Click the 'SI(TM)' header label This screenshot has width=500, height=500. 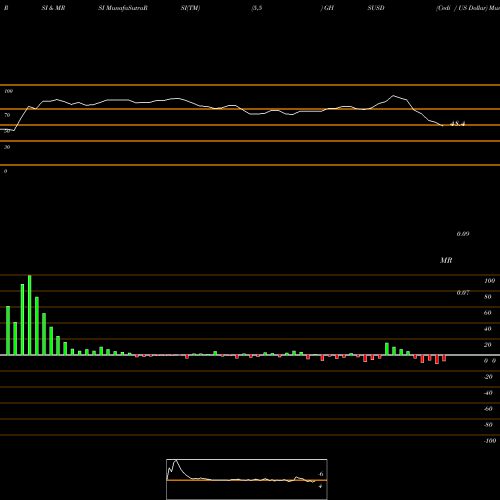tap(190, 8)
